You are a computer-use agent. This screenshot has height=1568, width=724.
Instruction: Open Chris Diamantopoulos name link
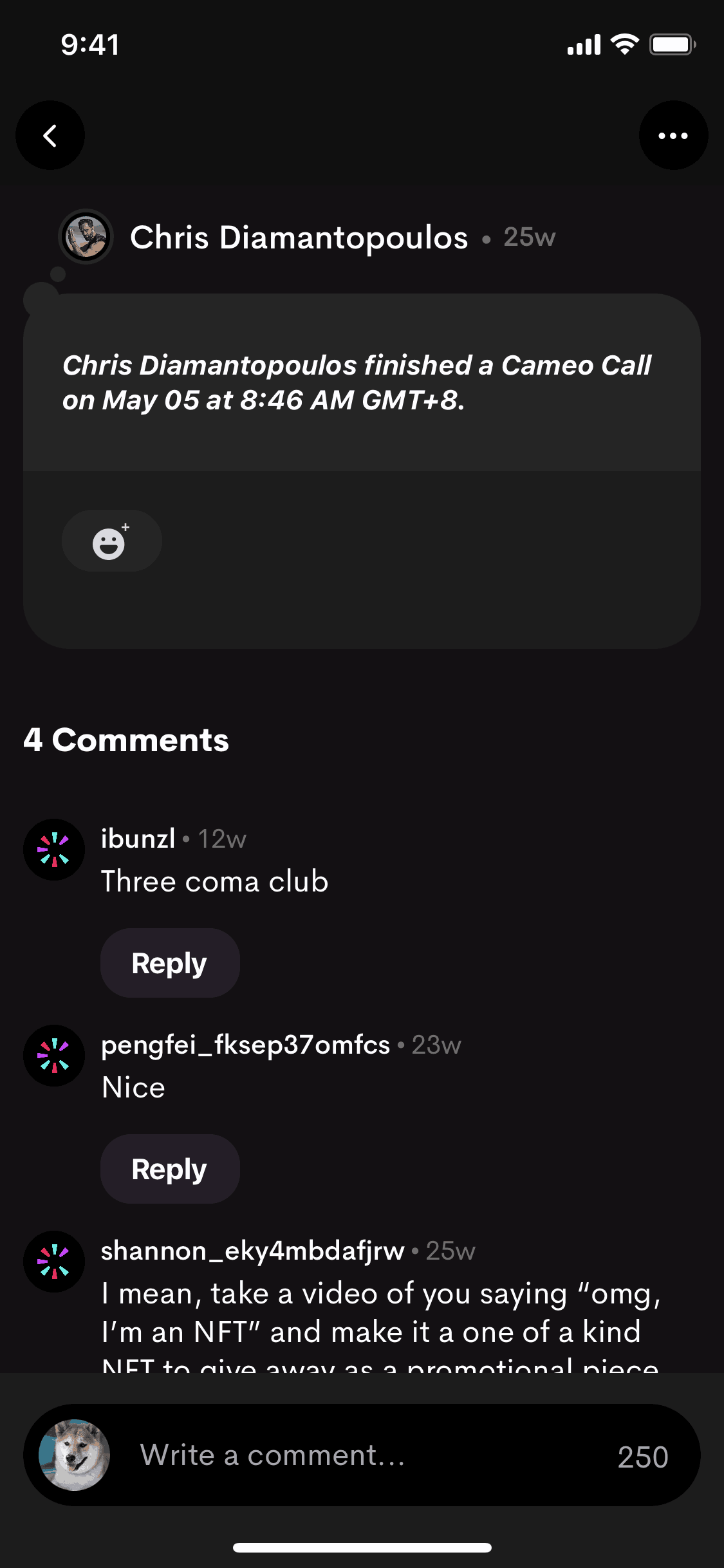click(x=299, y=237)
